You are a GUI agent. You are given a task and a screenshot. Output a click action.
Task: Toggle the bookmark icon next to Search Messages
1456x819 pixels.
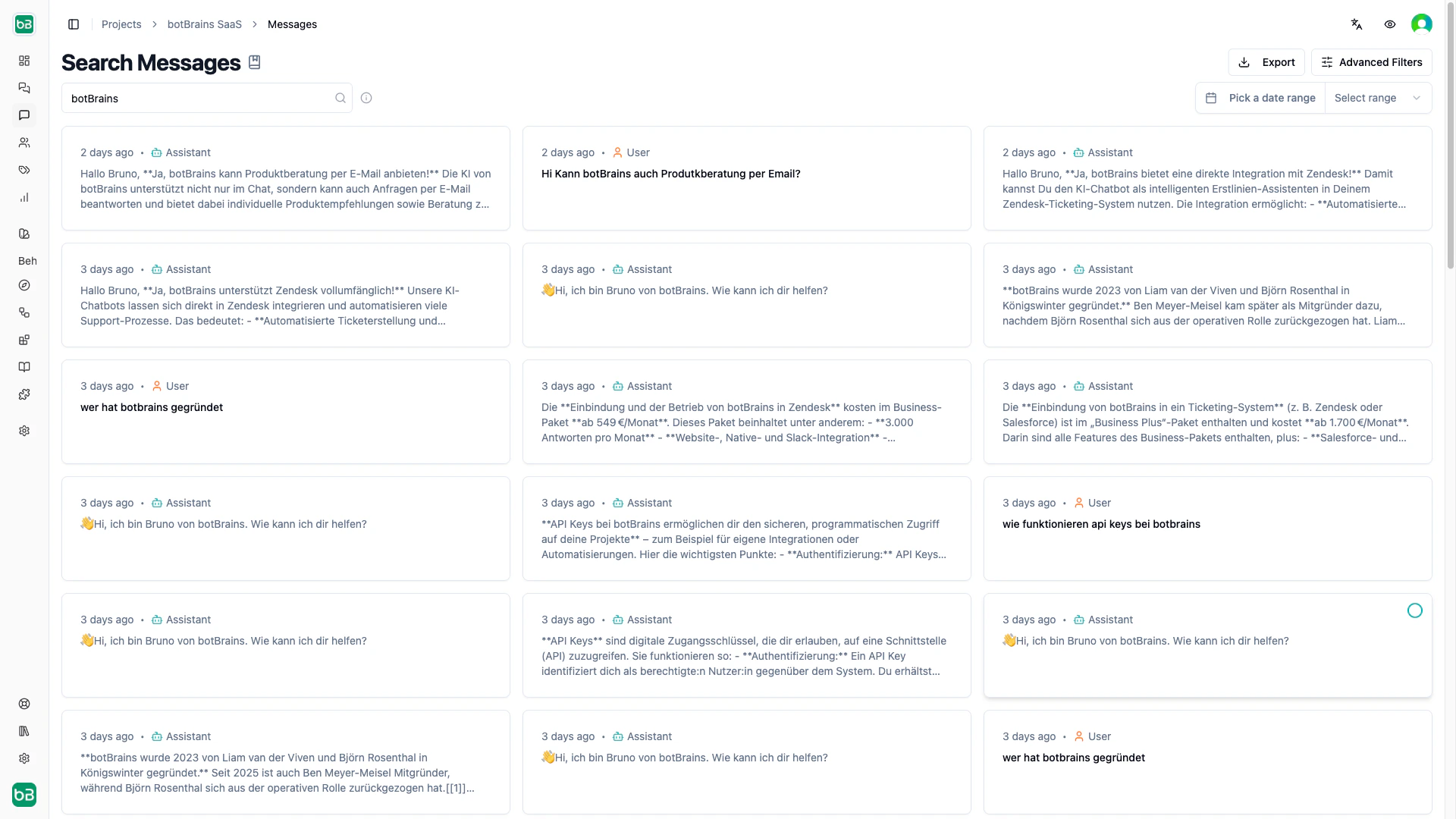click(x=254, y=61)
